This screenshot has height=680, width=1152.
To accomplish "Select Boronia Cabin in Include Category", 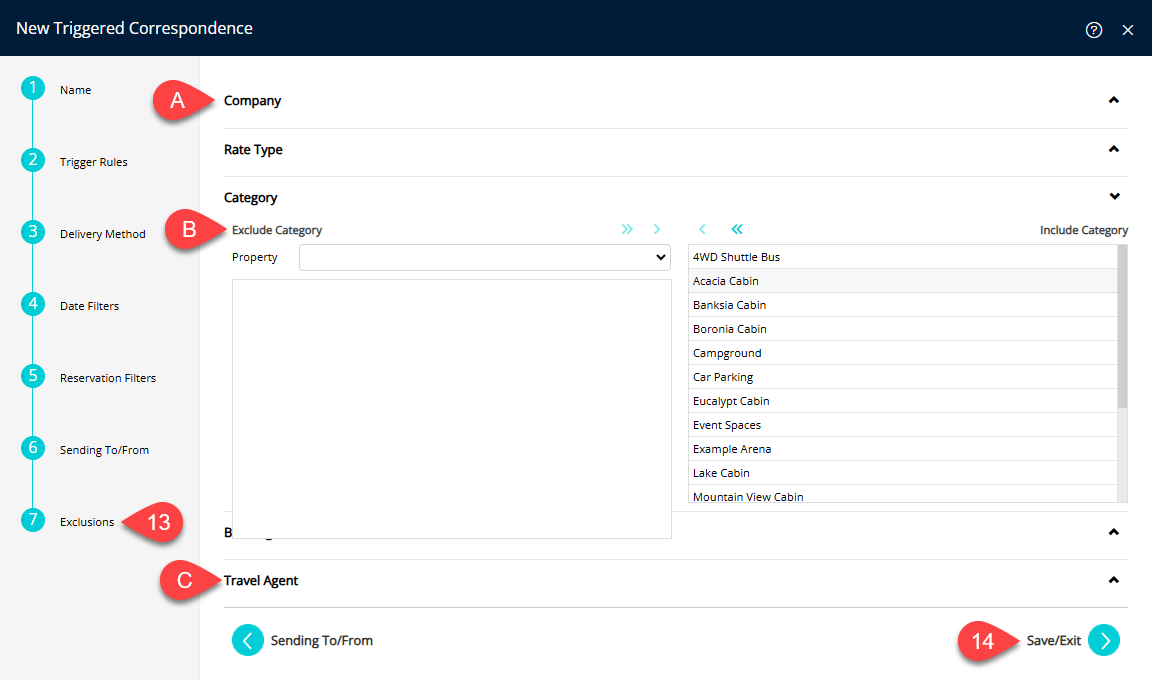I will click(x=902, y=329).
